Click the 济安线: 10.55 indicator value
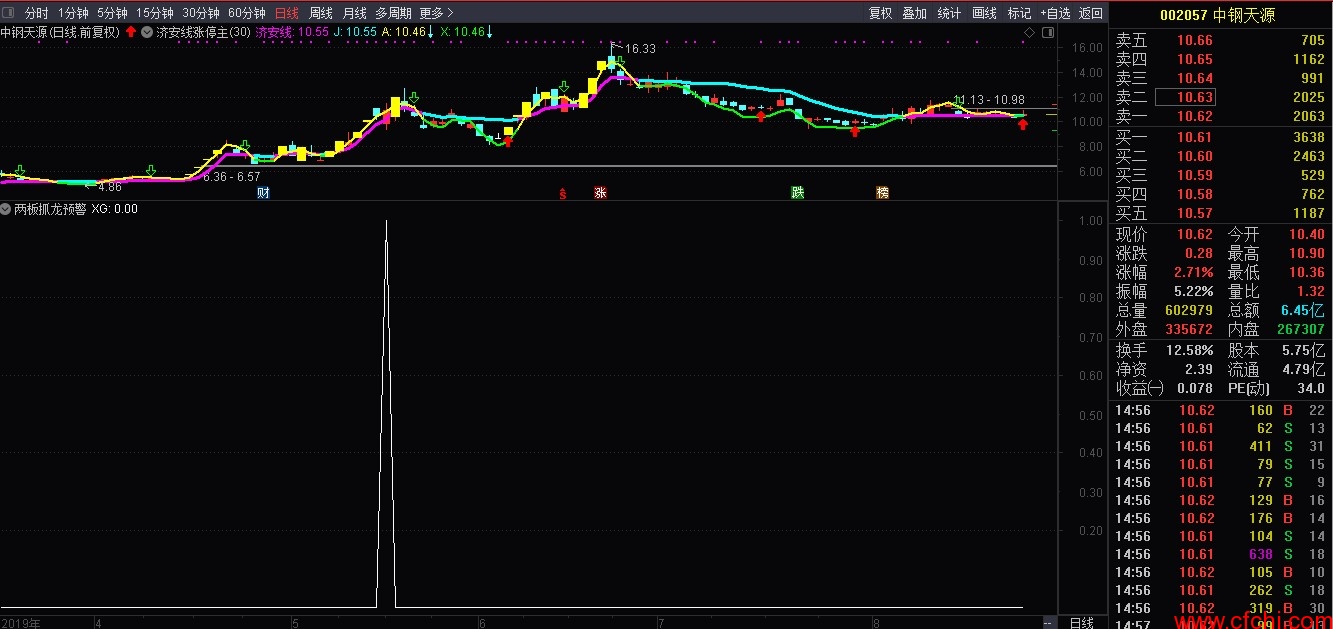Image resolution: width=1333 pixels, height=629 pixels. click(x=293, y=32)
